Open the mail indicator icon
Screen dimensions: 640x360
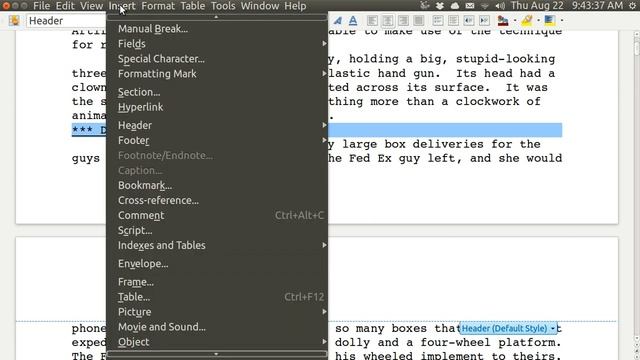coord(470,6)
